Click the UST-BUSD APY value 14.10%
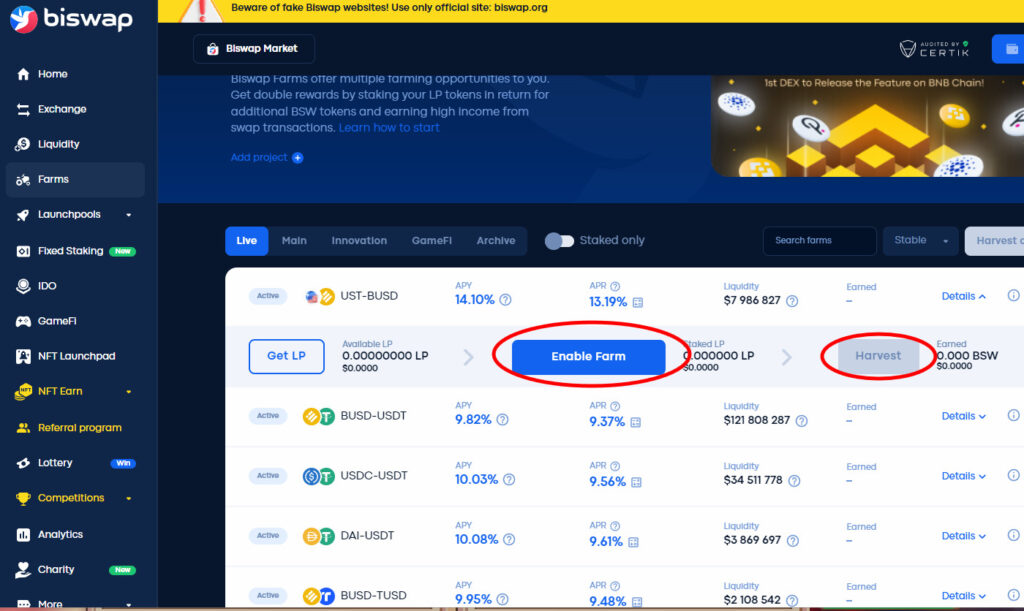This screenshot has height=611, width=1024. (475, 300)
